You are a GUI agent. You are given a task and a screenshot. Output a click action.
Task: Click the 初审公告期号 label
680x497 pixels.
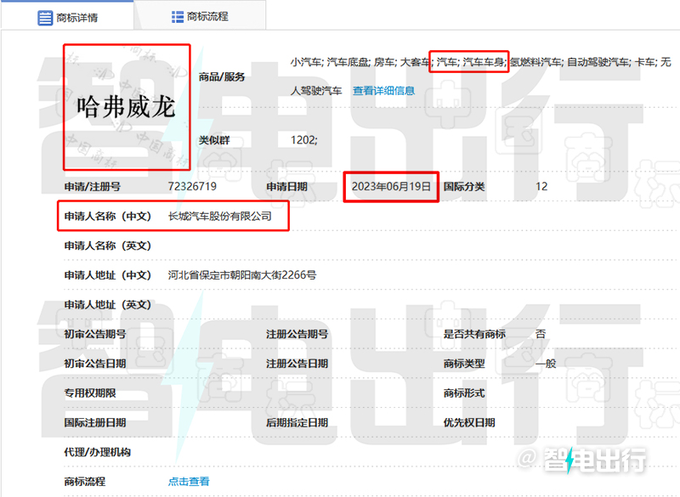[95, 334]
